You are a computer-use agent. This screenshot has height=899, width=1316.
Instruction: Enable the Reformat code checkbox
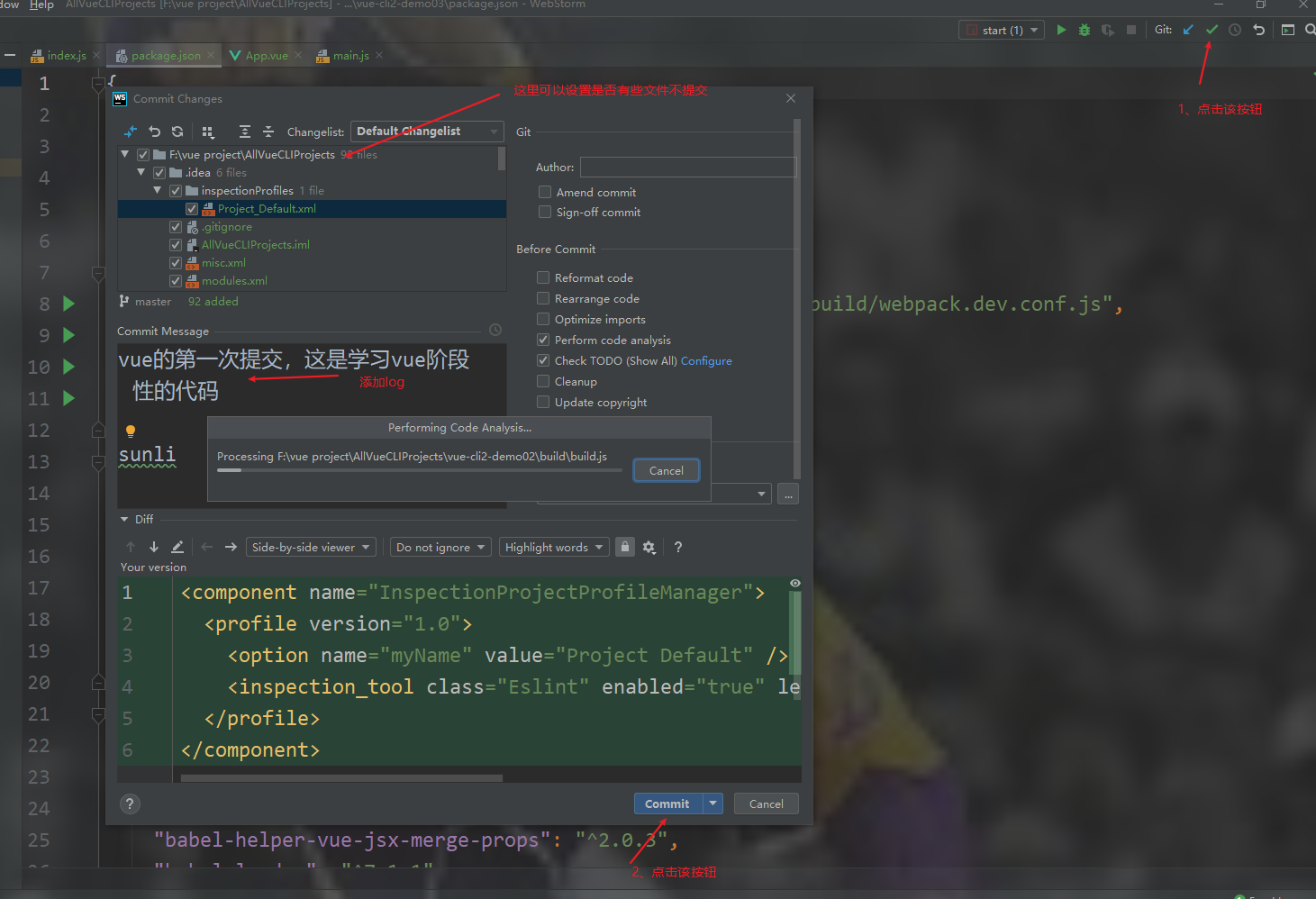pos(543,277)
